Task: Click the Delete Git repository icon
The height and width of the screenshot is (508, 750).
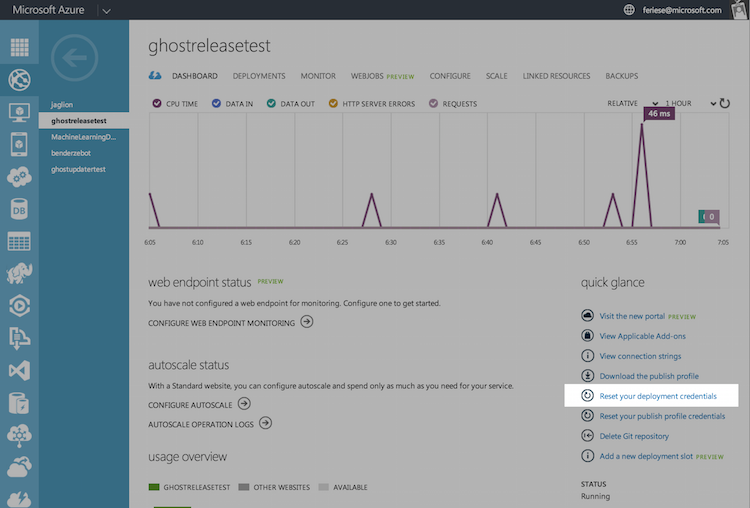Action: pyautogui.click(x=587, y=436)
